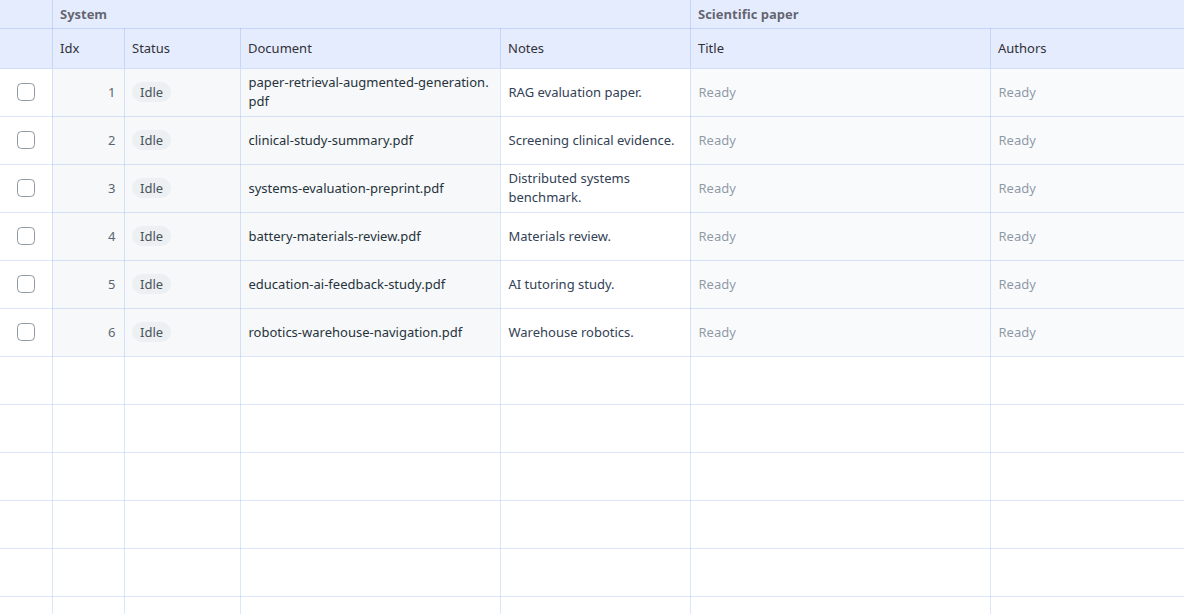Select the systems-evaluation-preprint.pdf cell
The image size is (1184, 614).
point(370,188)
